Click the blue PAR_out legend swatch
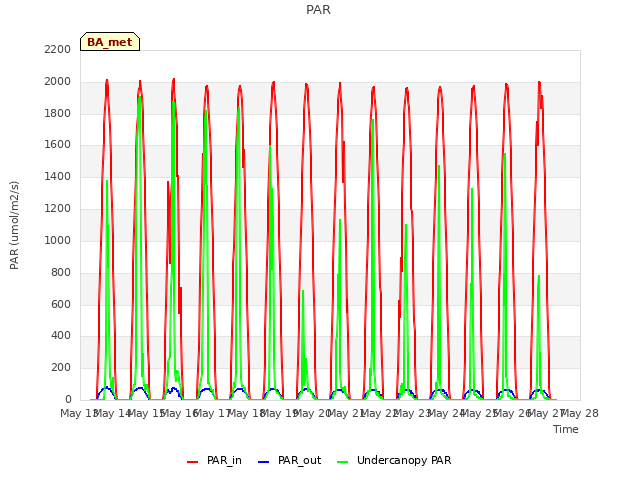 click(x=264, y=462)
